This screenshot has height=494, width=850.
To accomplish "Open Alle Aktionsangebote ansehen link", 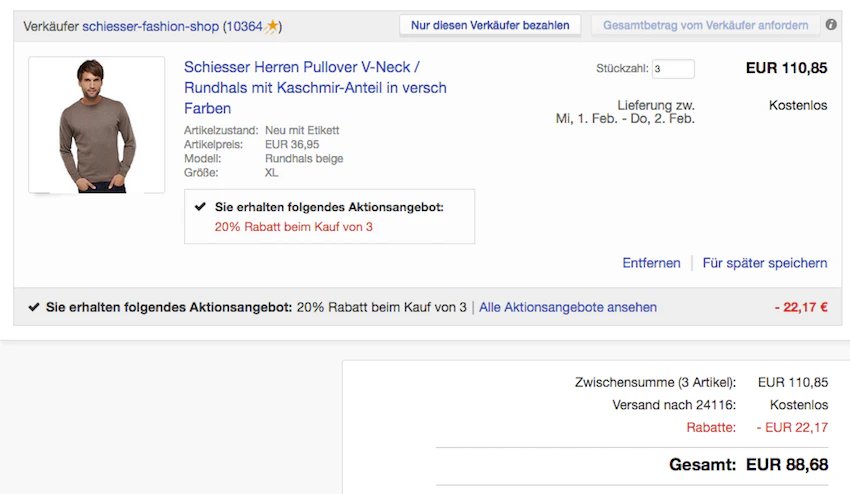I will 568,307.
